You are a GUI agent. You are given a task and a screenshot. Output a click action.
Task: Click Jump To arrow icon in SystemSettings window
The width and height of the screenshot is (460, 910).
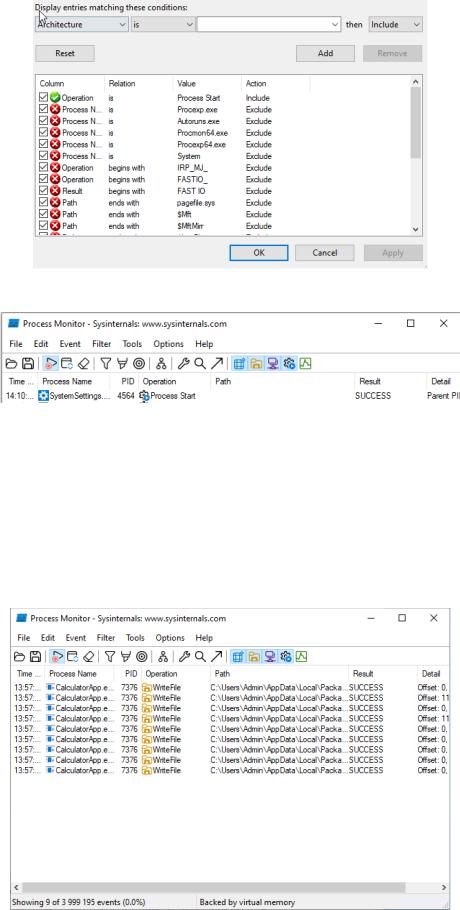(217, 364)
